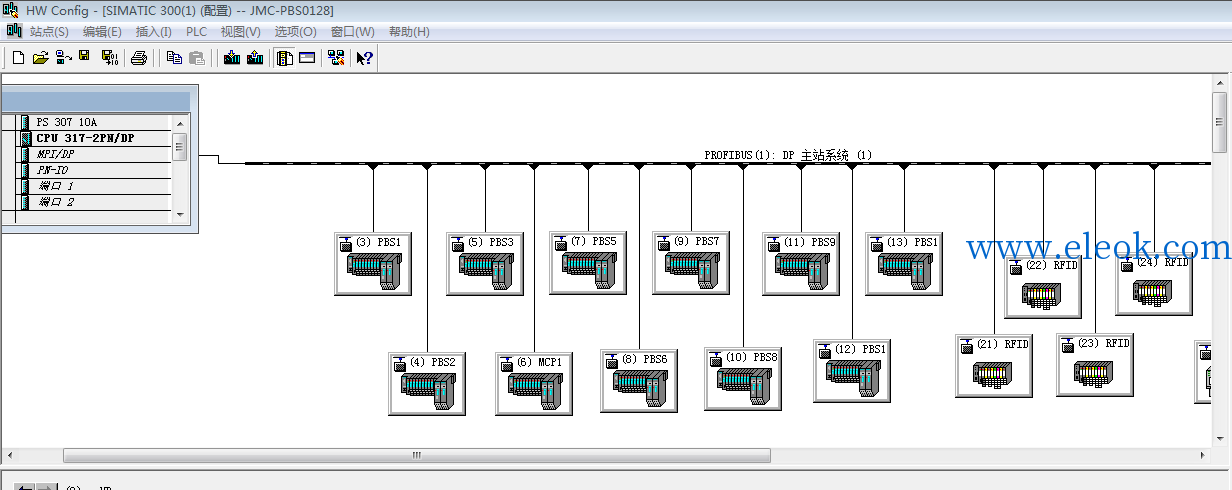1232x490 pixels.
Task: Select the (24) RFID station
Action: 1154,285
